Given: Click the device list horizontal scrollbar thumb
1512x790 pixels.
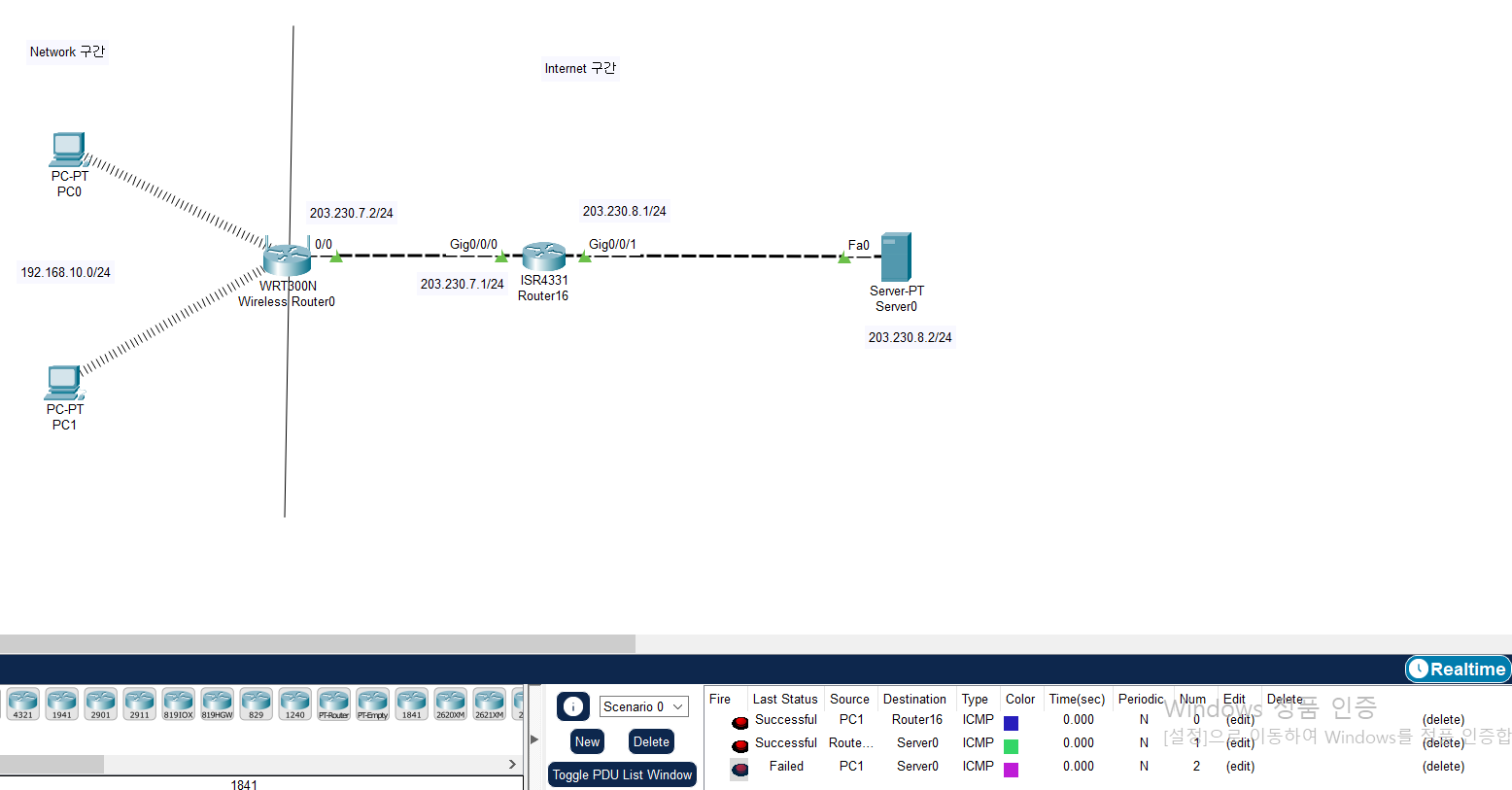Looking at the screenshot, I should coord(52,765).
